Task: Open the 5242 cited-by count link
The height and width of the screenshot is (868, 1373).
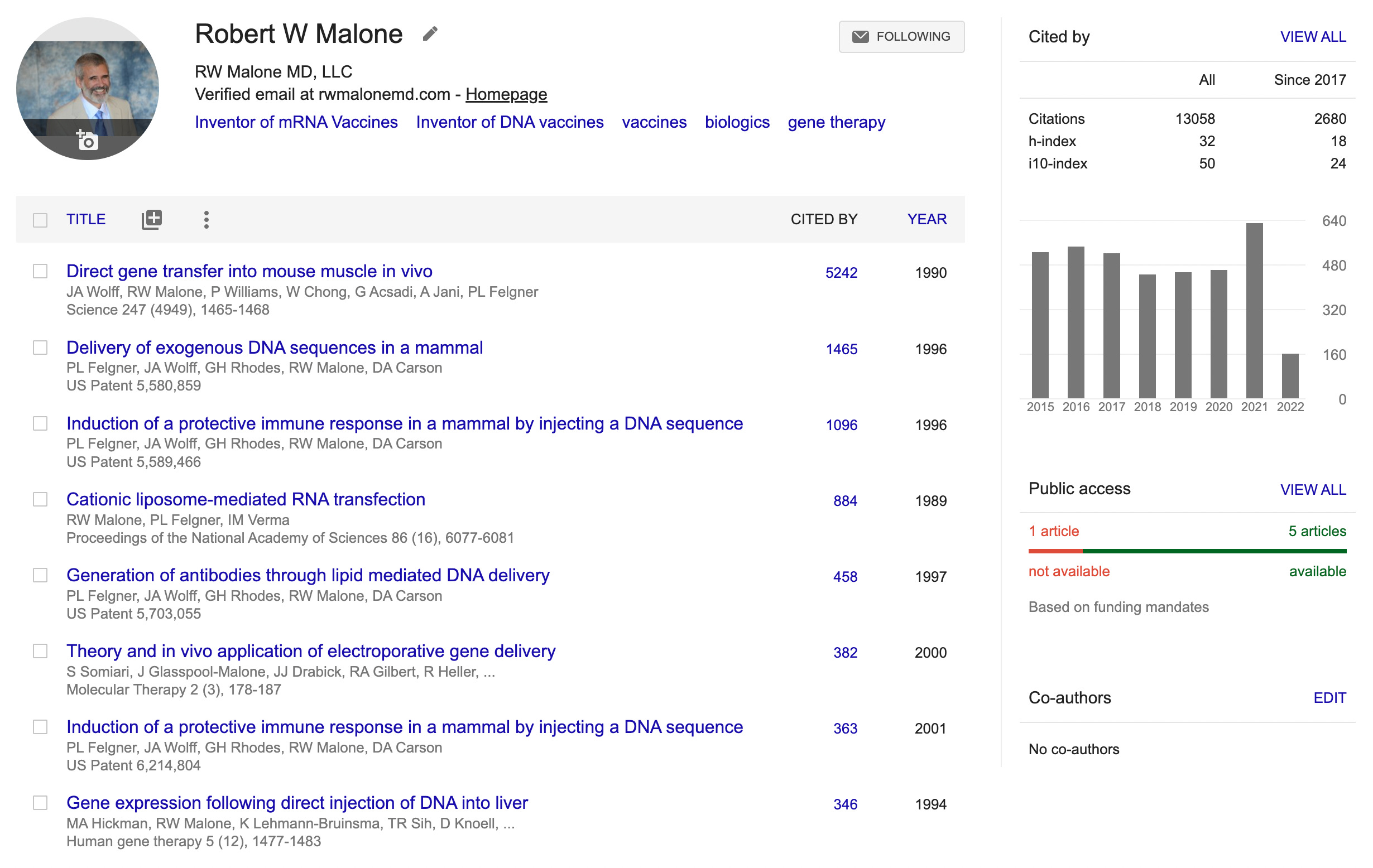Action: 841,273
